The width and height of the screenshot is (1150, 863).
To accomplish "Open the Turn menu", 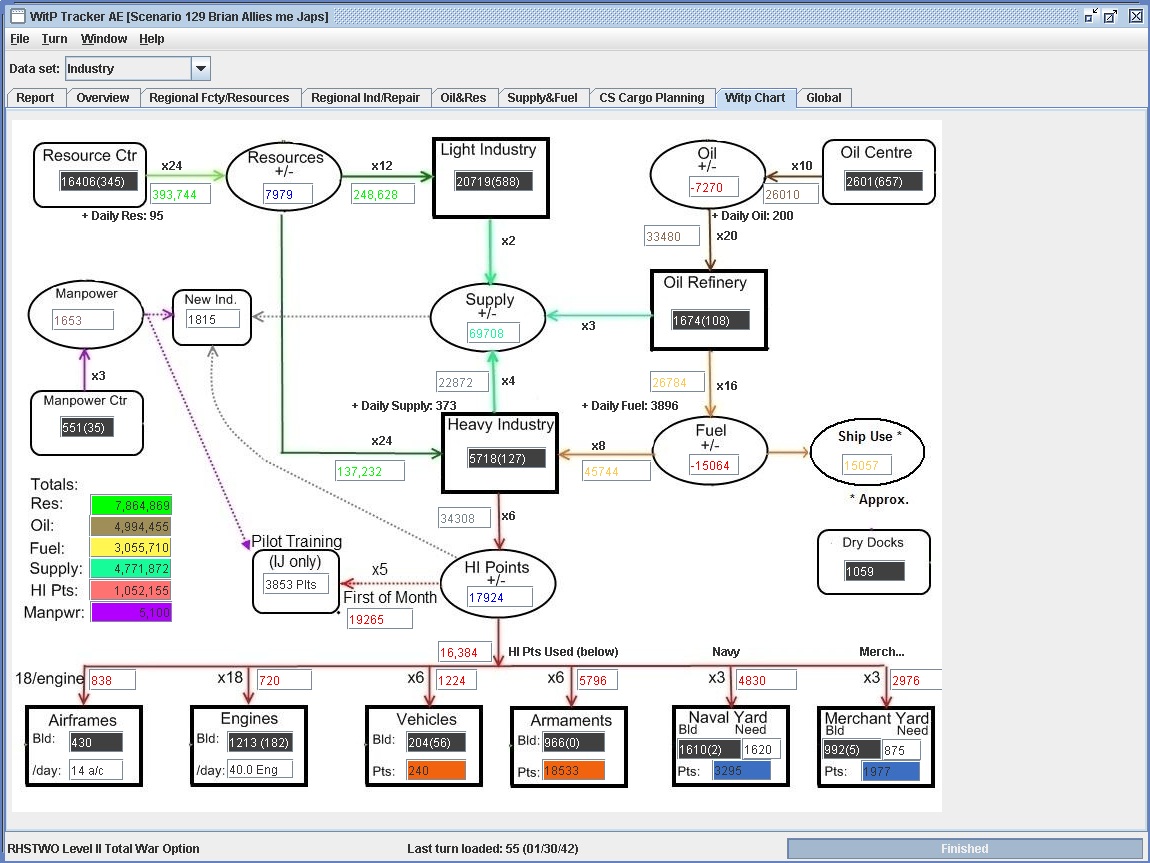I will coord(54,39).
